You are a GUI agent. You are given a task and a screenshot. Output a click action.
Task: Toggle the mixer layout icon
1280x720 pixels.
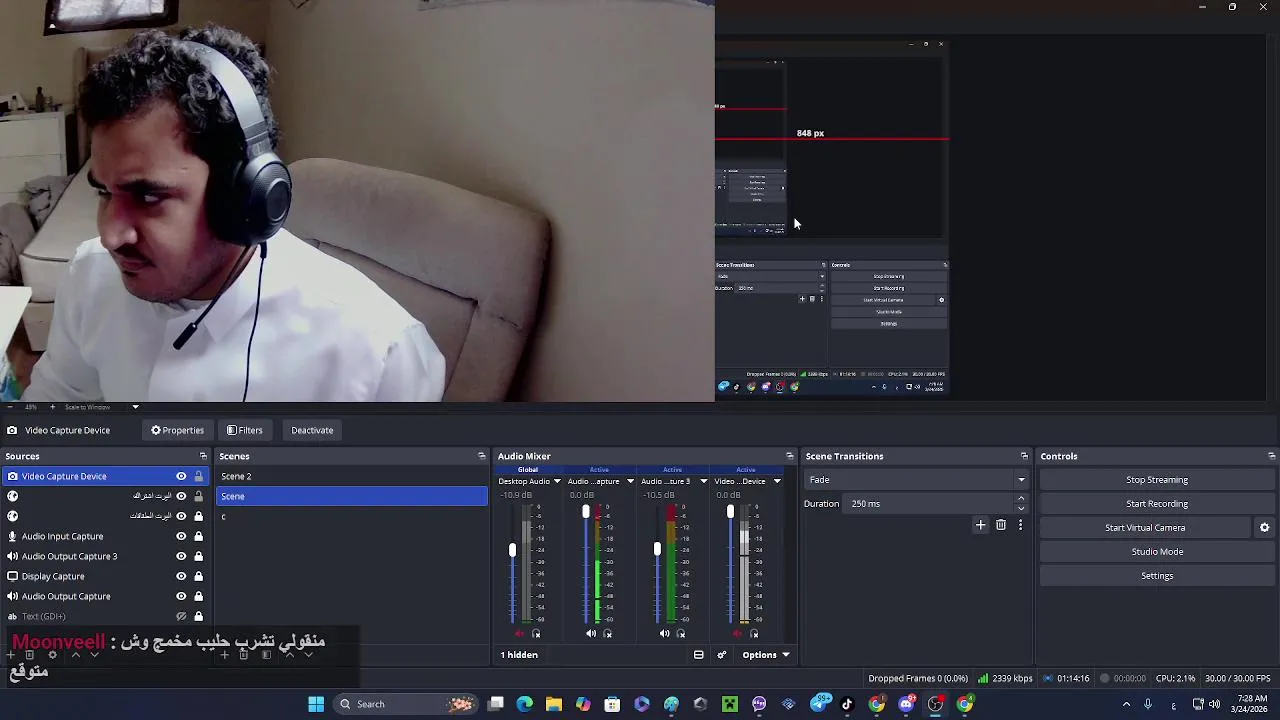pyautogui.click(x=698, y=655)
